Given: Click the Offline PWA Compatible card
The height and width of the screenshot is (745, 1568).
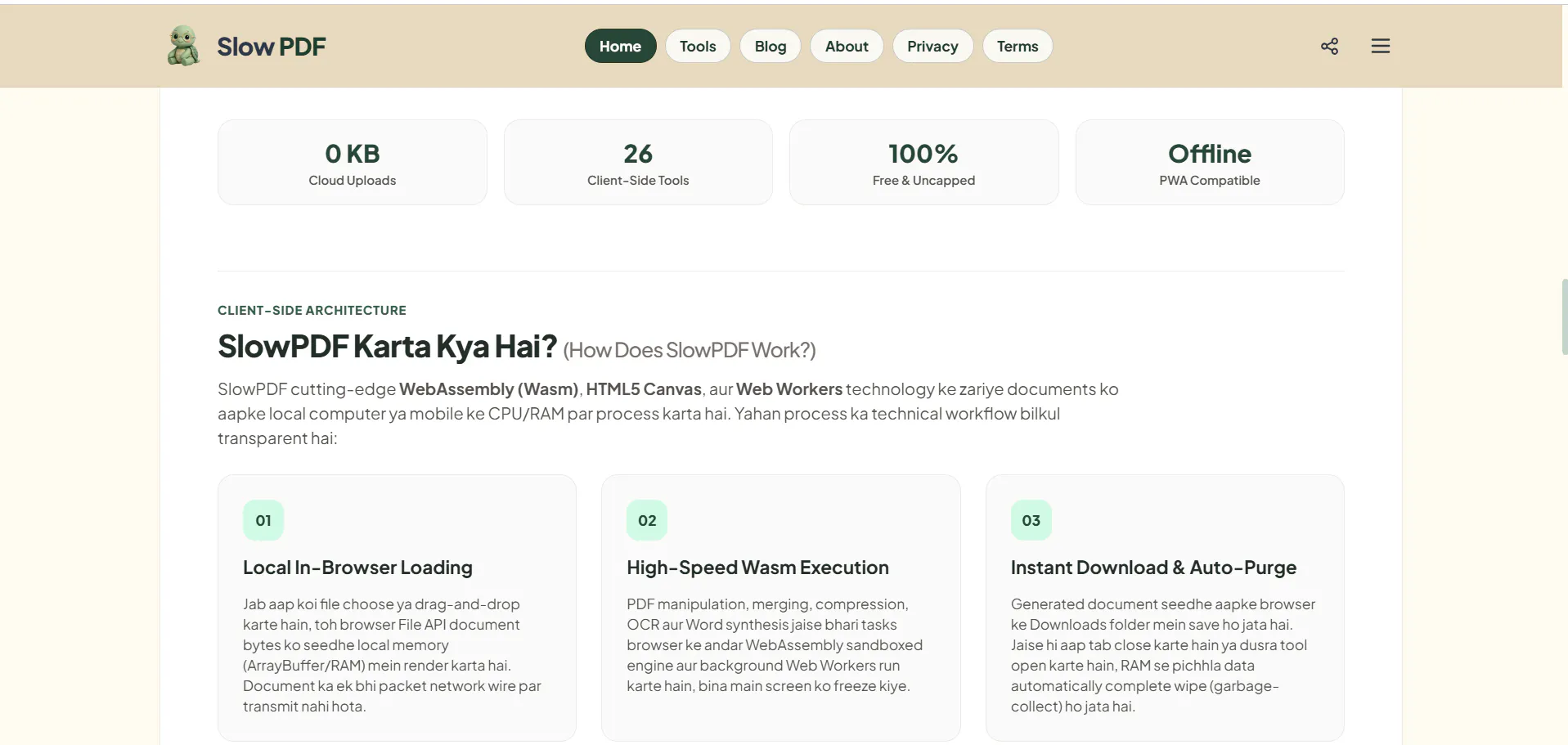Looking at the screenshot, I should pos(1210,162).
